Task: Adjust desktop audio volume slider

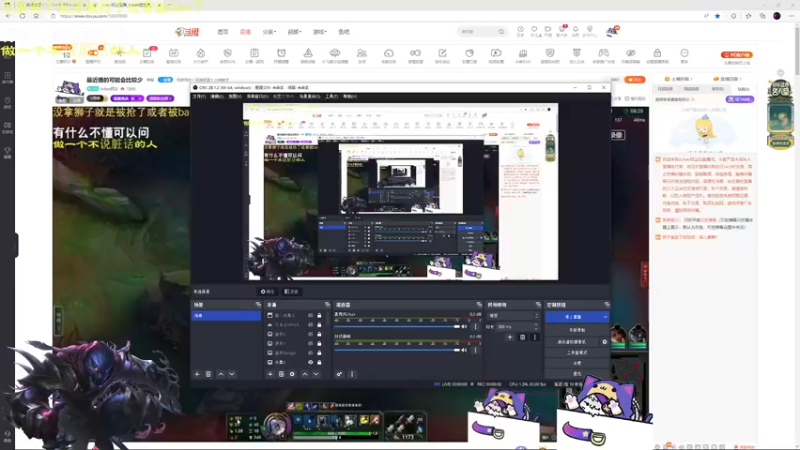Action: [397, 350]
